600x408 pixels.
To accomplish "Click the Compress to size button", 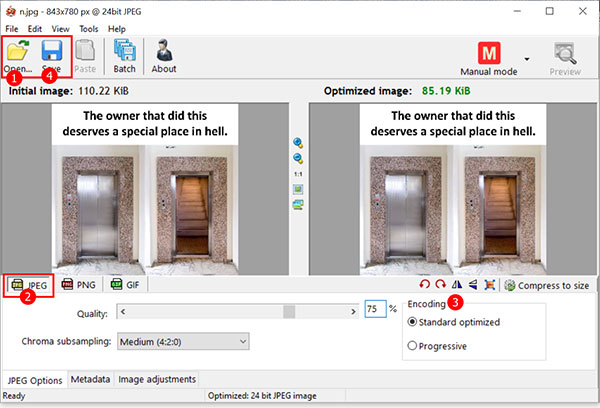I will pyautogui.click(x=546, y=285).
